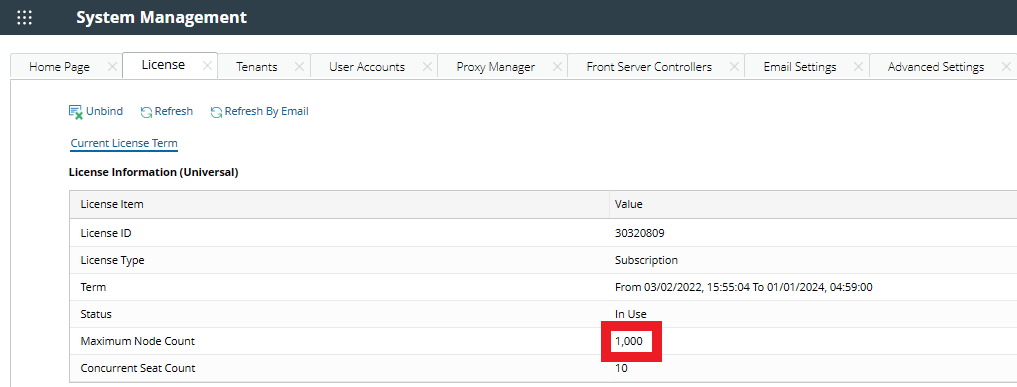This screenshot has height=387, width=1017.
Task: Click the seat count value 10
Action: 621,368
